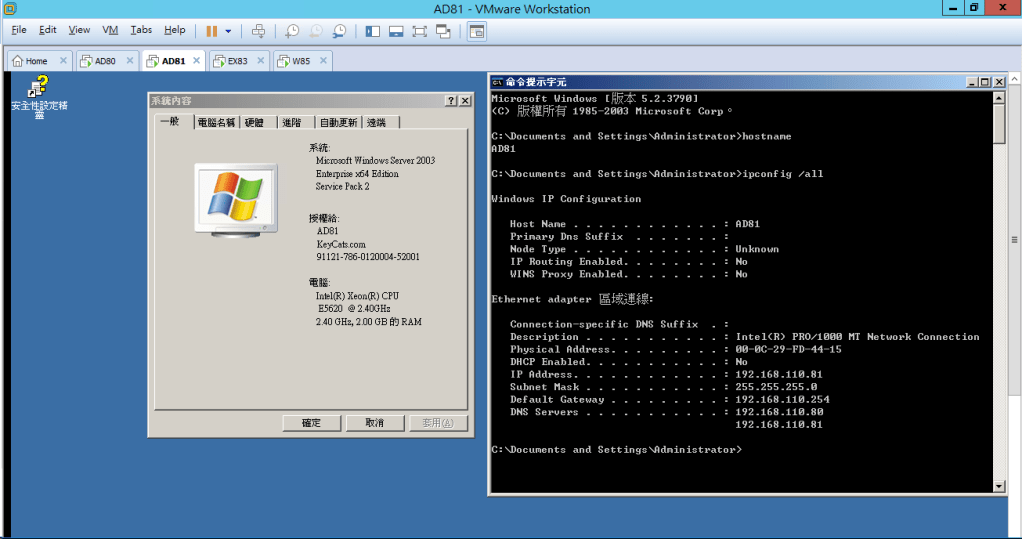Screen dimensions: 1022x539
Task: Open the VM menu
Action: click(x=110, y=30)
